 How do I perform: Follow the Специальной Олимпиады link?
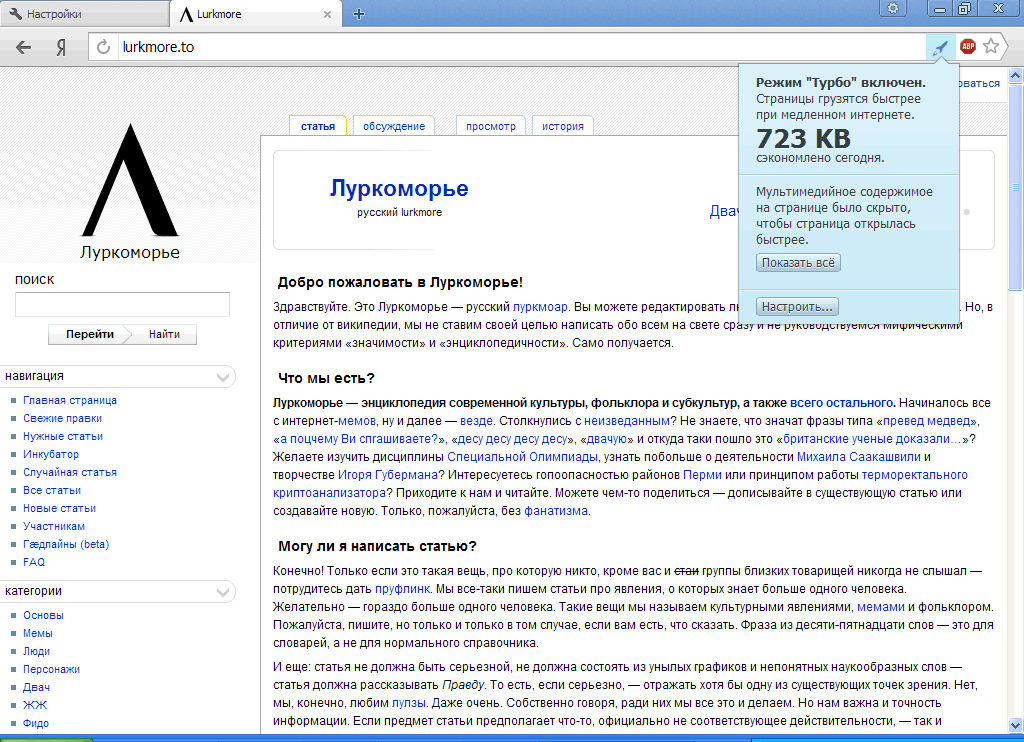click(x=522, y=457)
